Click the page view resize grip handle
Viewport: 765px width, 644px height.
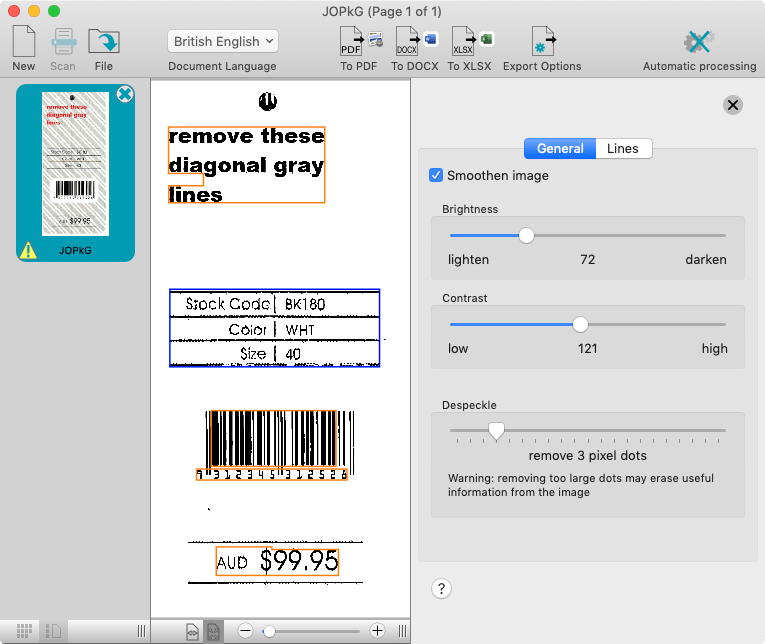point(402,631)
